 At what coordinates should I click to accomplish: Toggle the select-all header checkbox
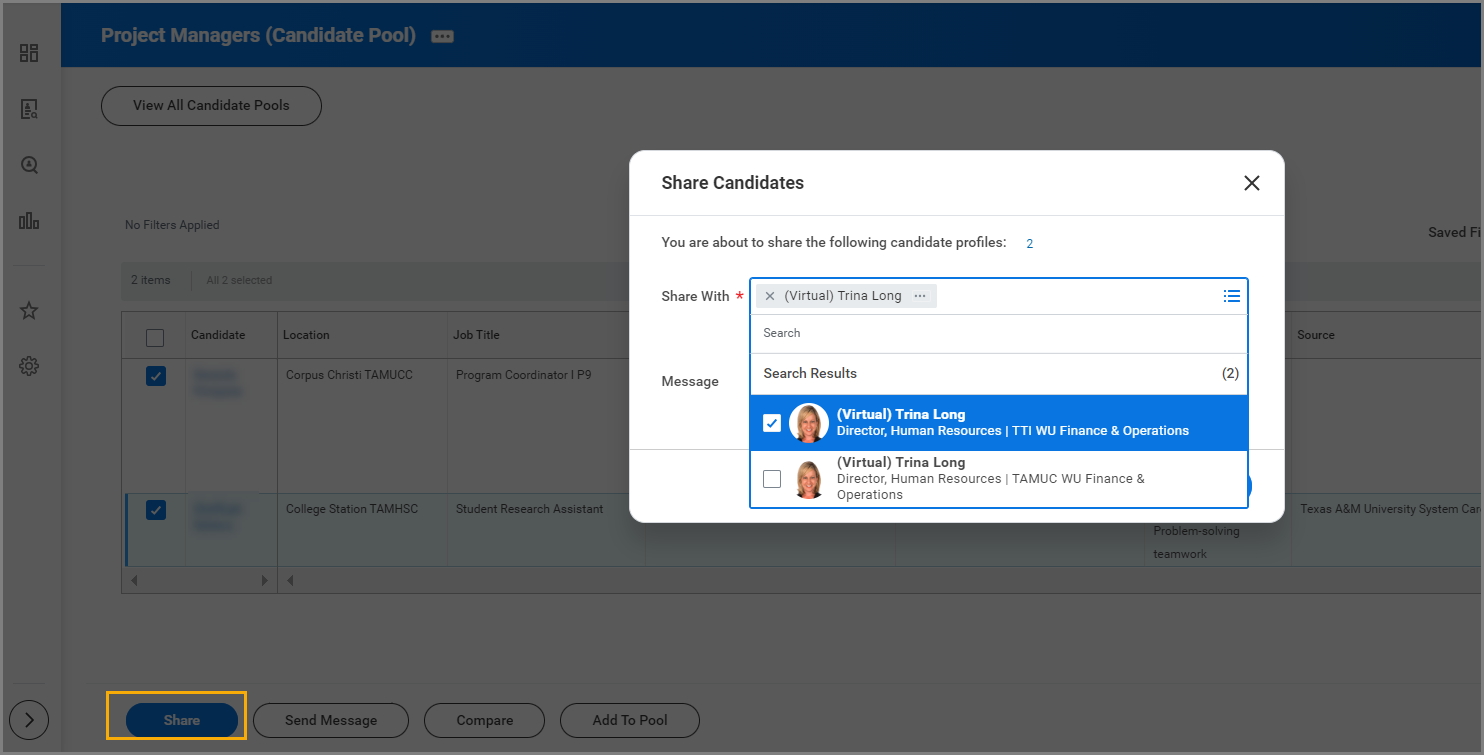155,338
